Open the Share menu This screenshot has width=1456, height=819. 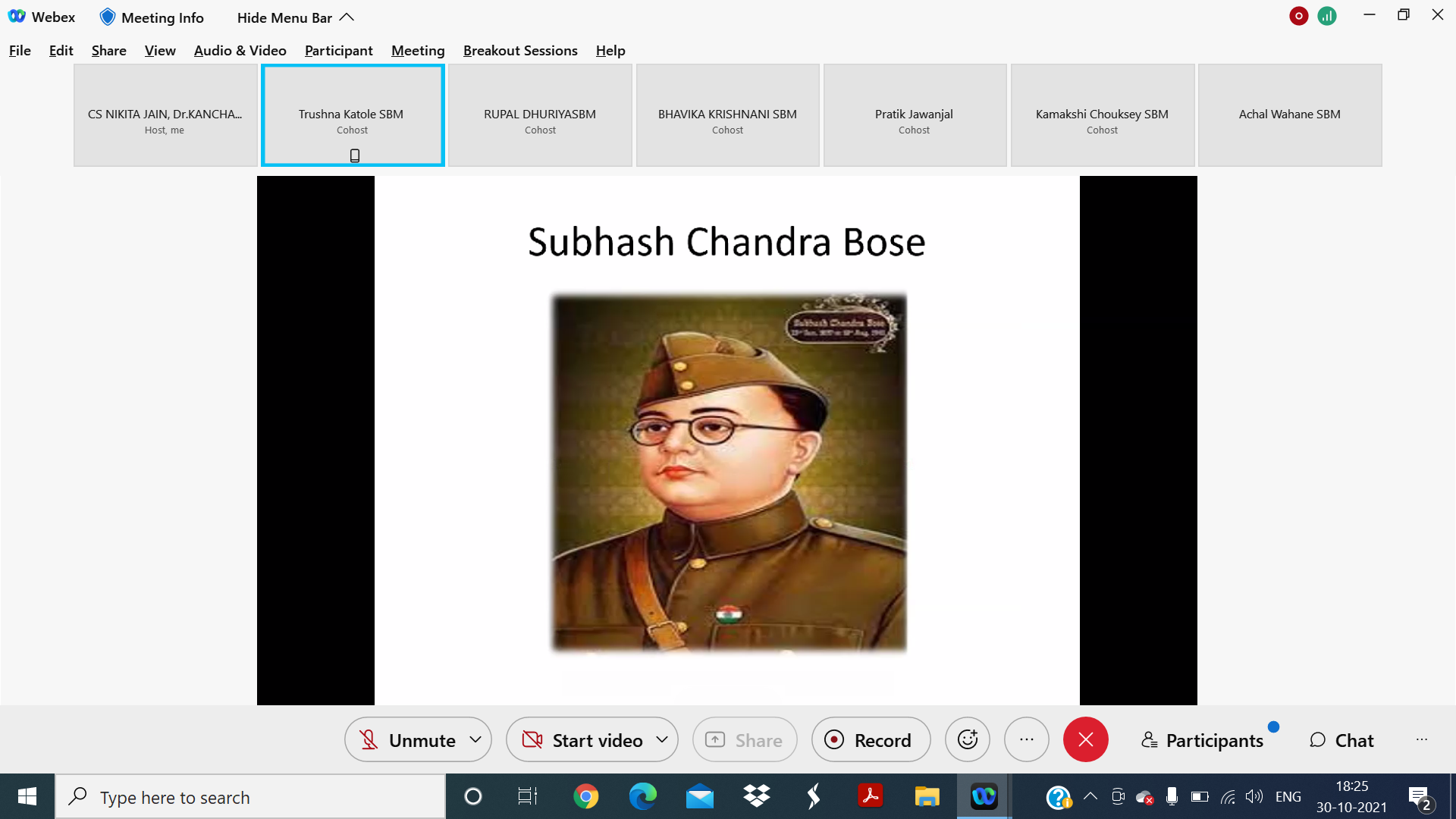[108, 51]
